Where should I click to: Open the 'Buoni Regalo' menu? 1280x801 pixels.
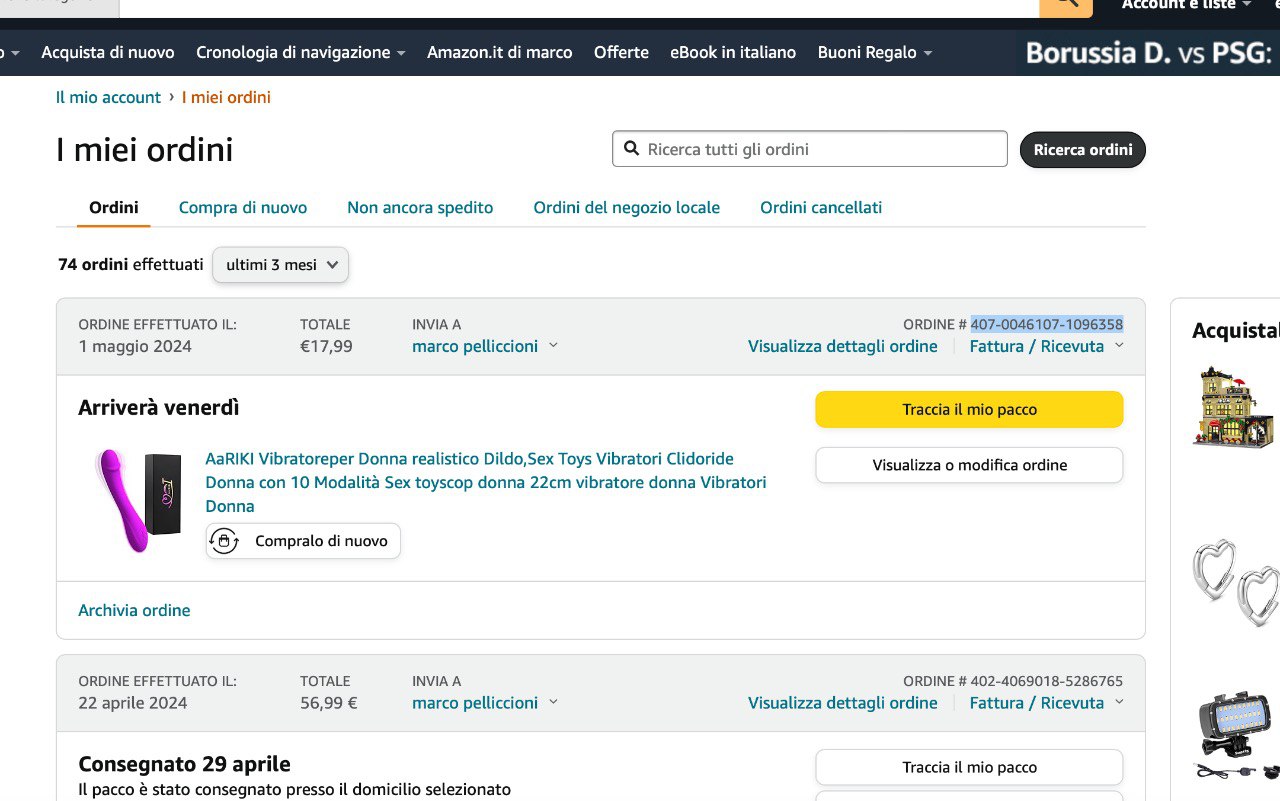coord(874,52)
